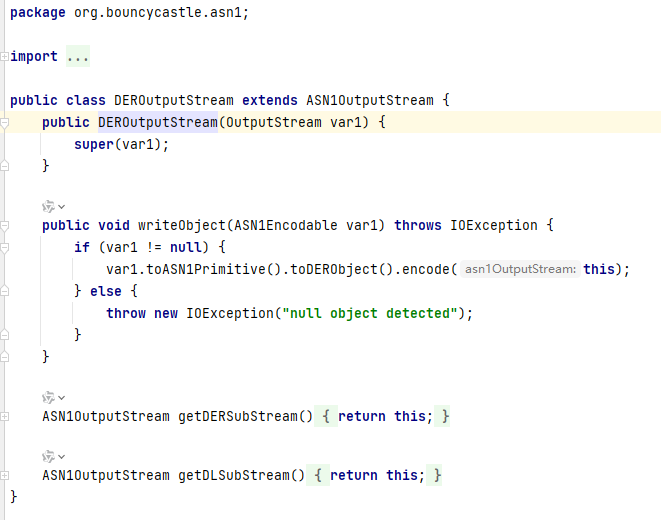Collapse the DEROutputStream constructor body
The image size is (661, 520).
point(4,123)
